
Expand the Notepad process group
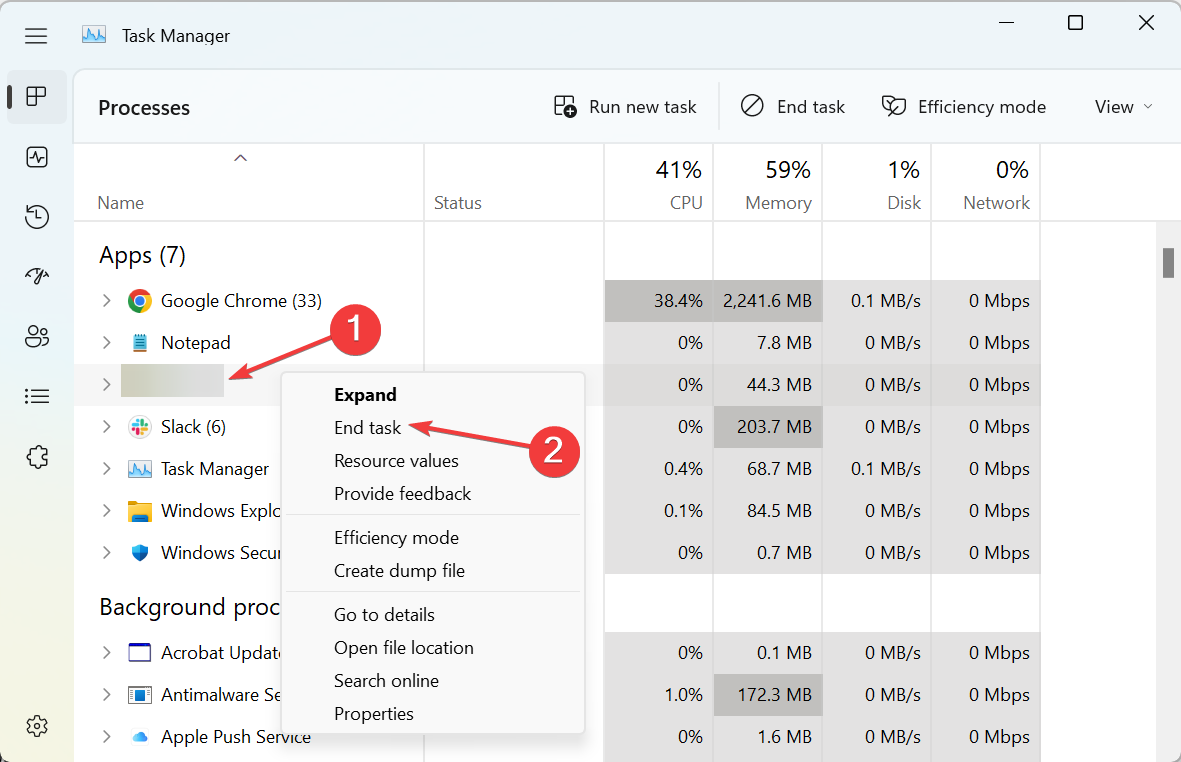click(106, 343)
